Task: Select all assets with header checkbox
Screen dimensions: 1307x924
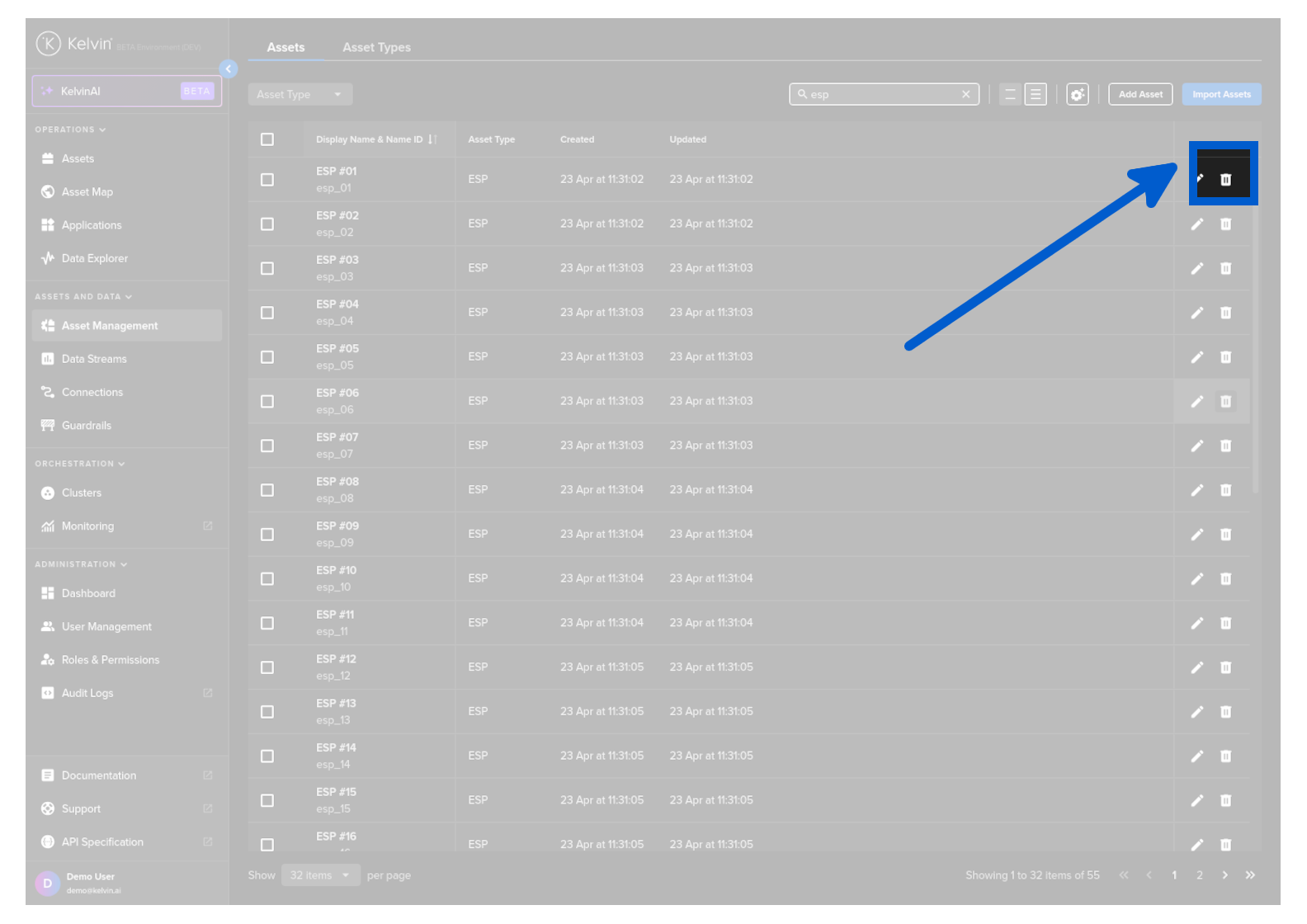Action: coord(267,139)
